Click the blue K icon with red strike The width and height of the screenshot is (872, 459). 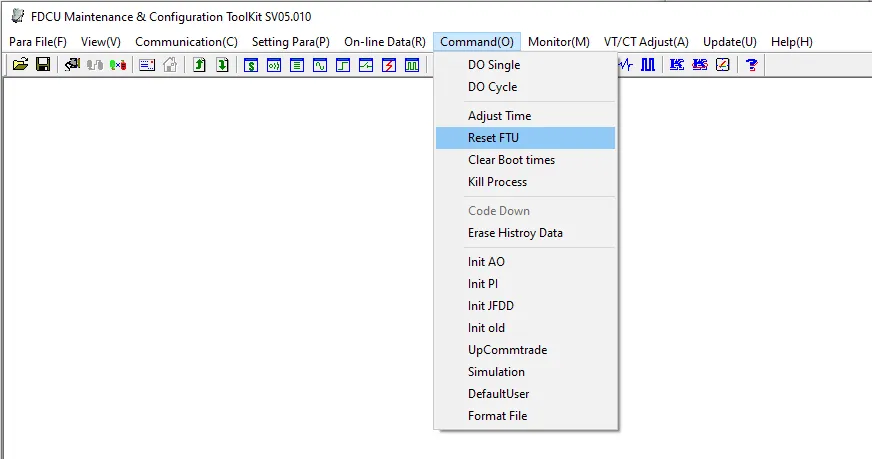tap(700, 65)
